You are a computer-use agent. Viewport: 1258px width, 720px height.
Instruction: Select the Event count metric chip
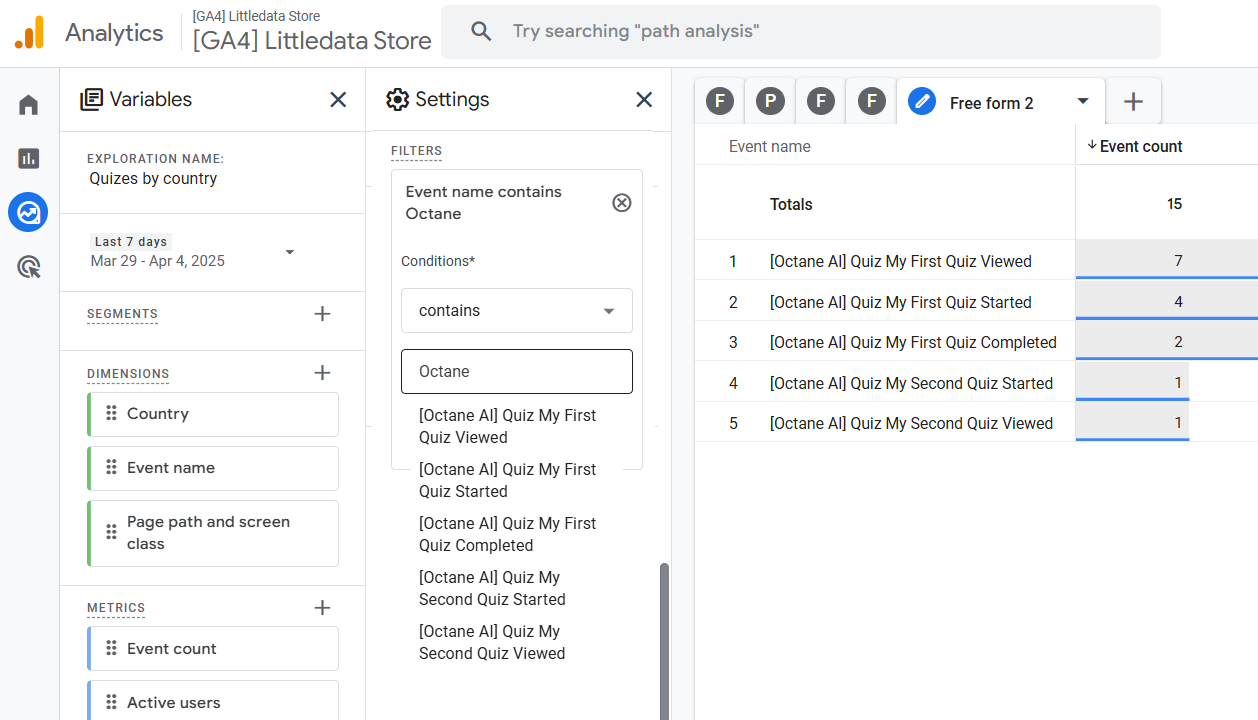(x=213, y=649)
